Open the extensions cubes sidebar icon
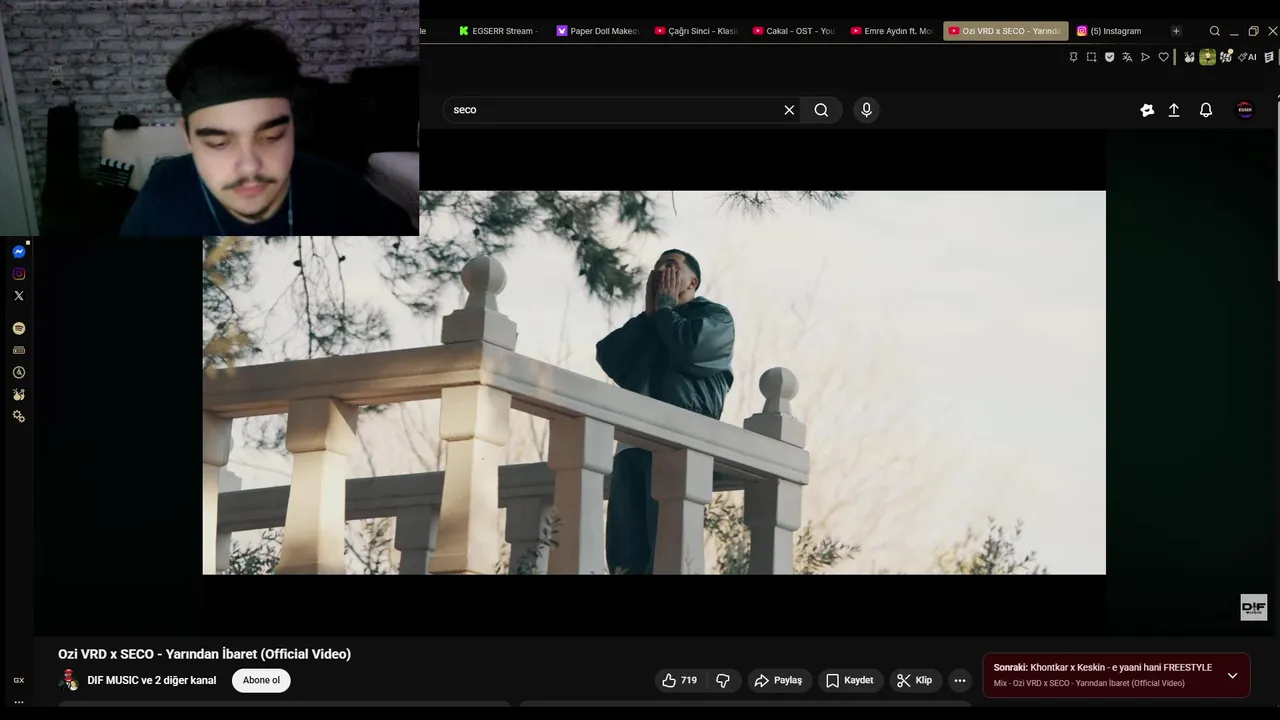Viewport: 1280px width, 720px height. pos(19,394)
